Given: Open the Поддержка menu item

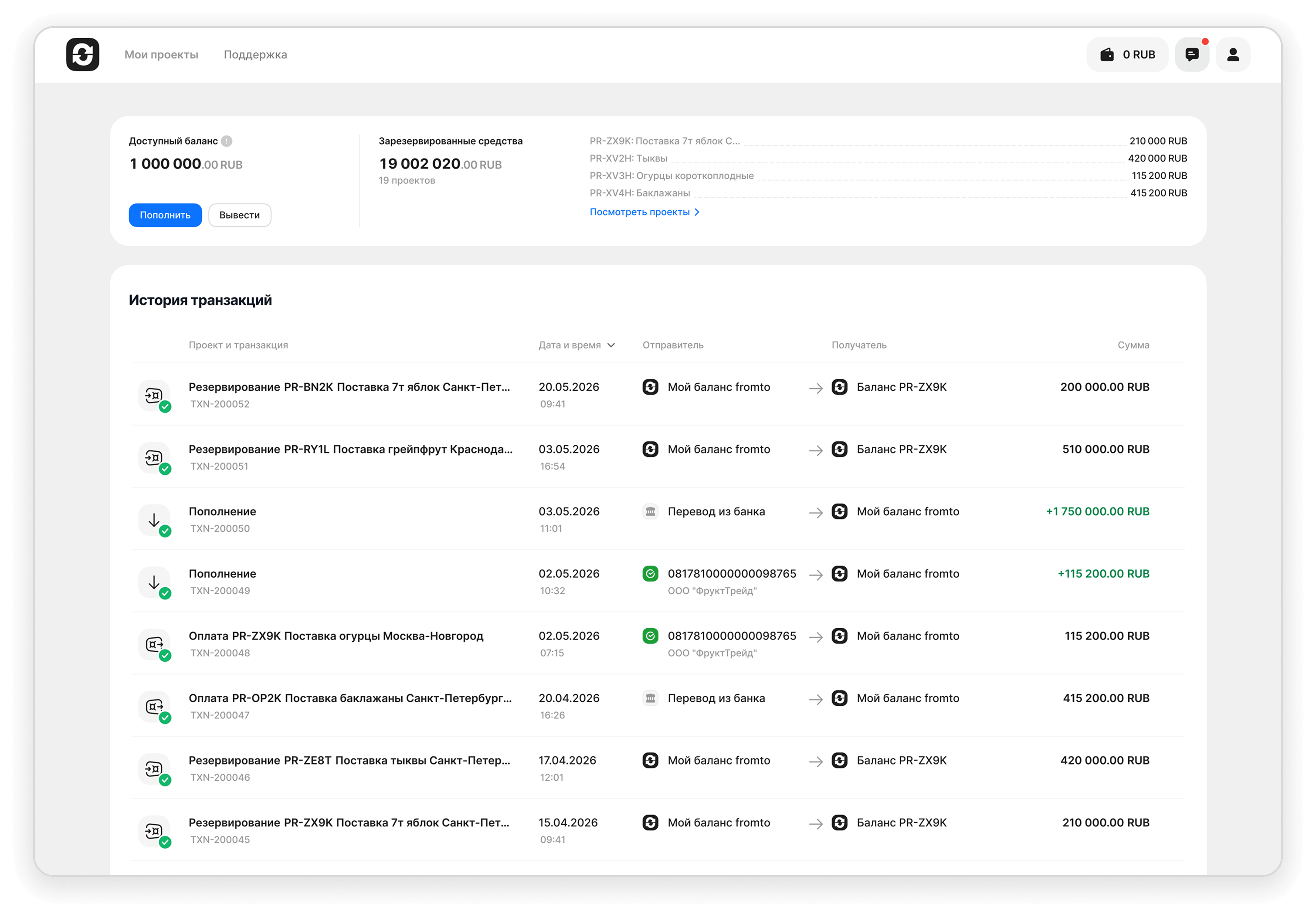Looking at the screenshot, I should [x=255, y=54].
